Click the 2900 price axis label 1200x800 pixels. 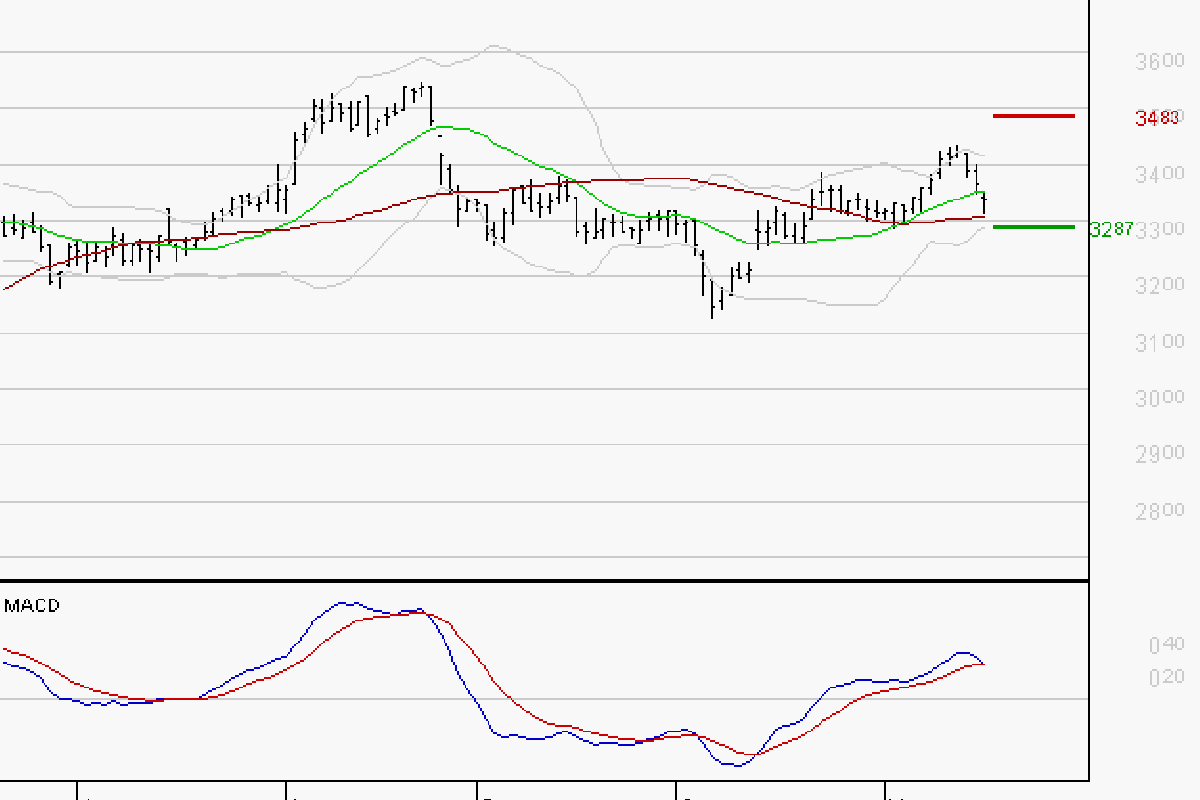(x=1160, y=455)
